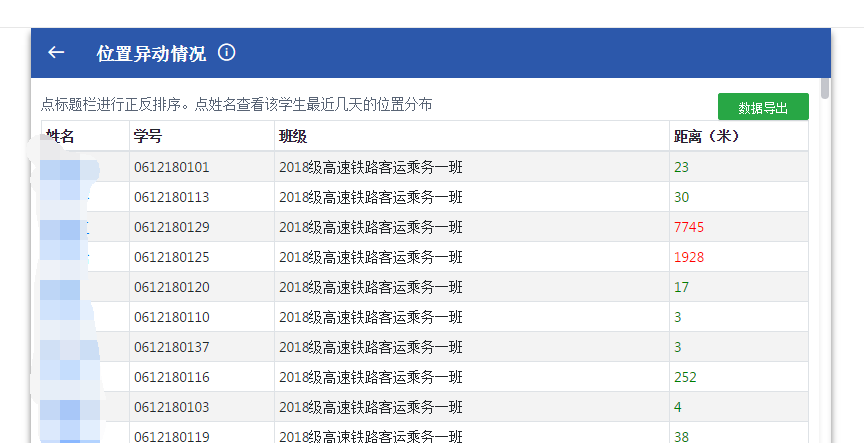
Task: Click the distance value 38
Action: [x=681, y=436]
